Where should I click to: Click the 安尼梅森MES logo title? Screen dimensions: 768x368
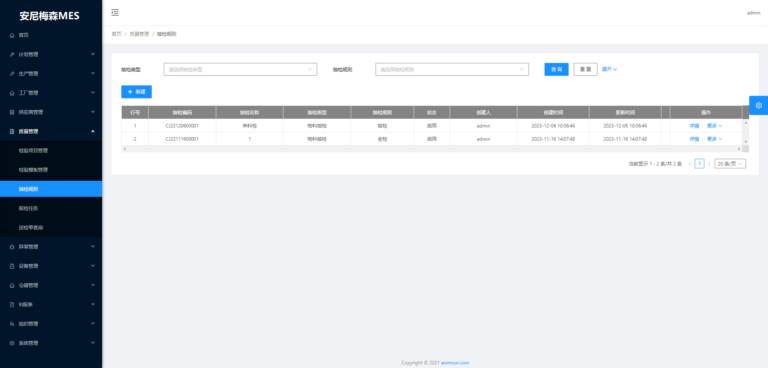click(49, 16)
